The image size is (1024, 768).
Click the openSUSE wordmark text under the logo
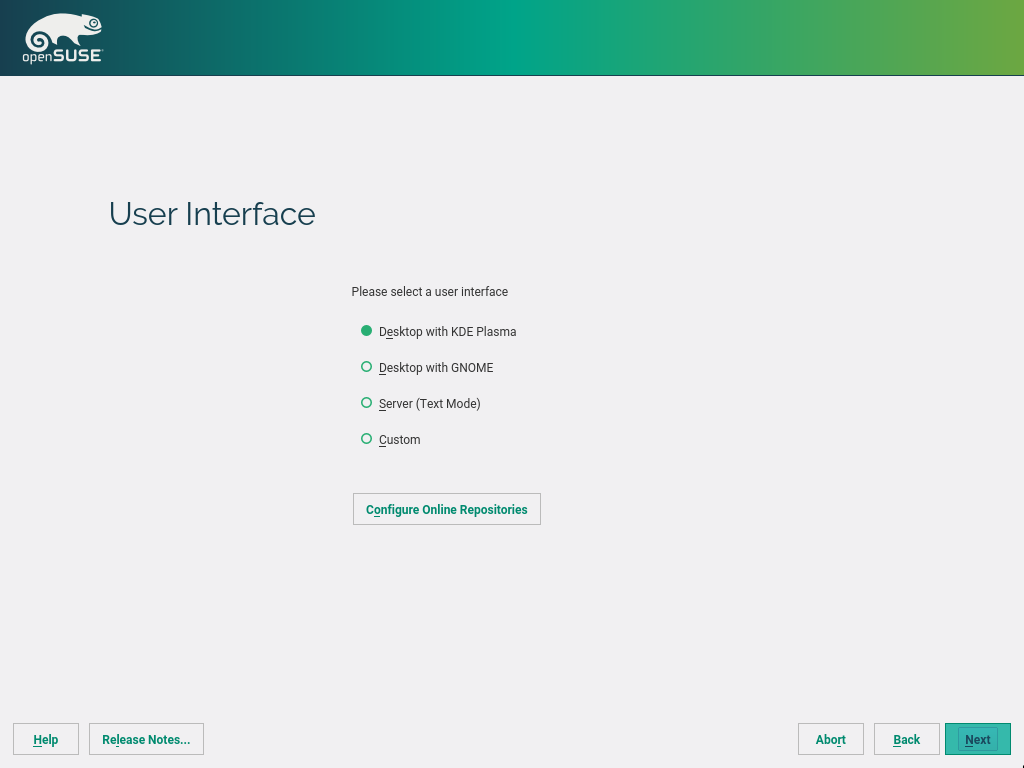point(62,57)
